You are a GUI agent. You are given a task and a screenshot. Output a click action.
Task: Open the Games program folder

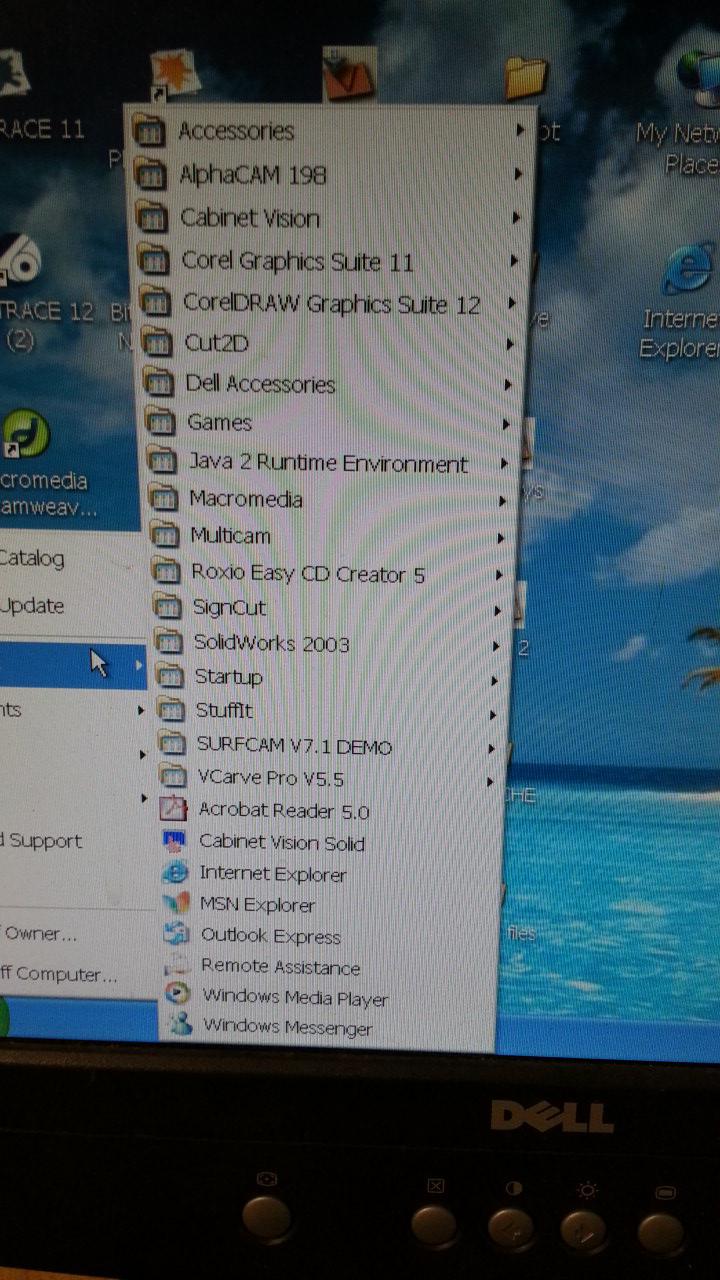pos(219,422)
